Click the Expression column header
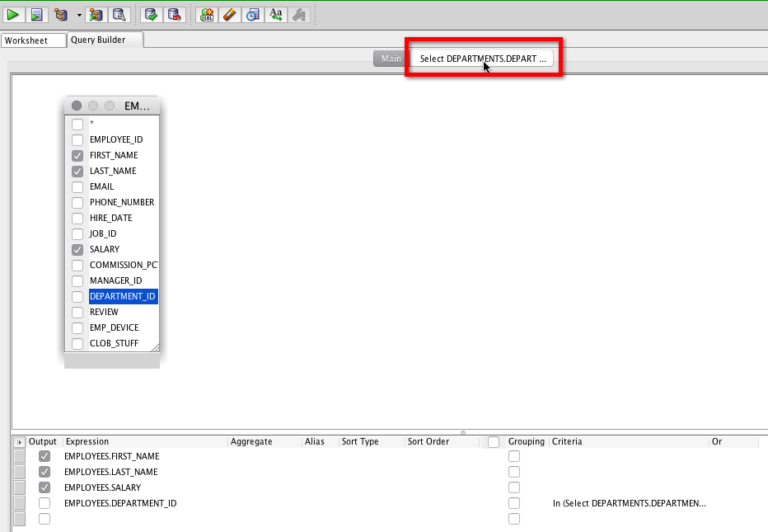Viewport: 768px width, 532px height. click(x=145, y=441)
